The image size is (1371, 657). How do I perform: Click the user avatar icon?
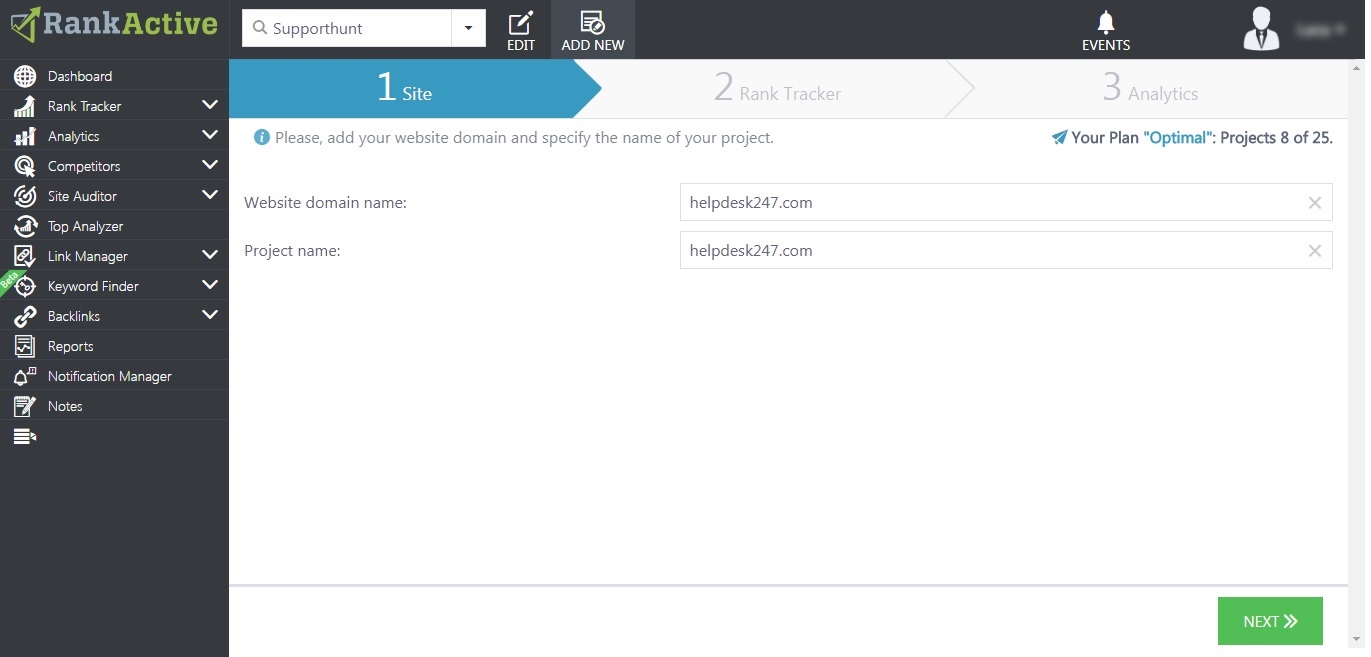[x=1261, y=28]
